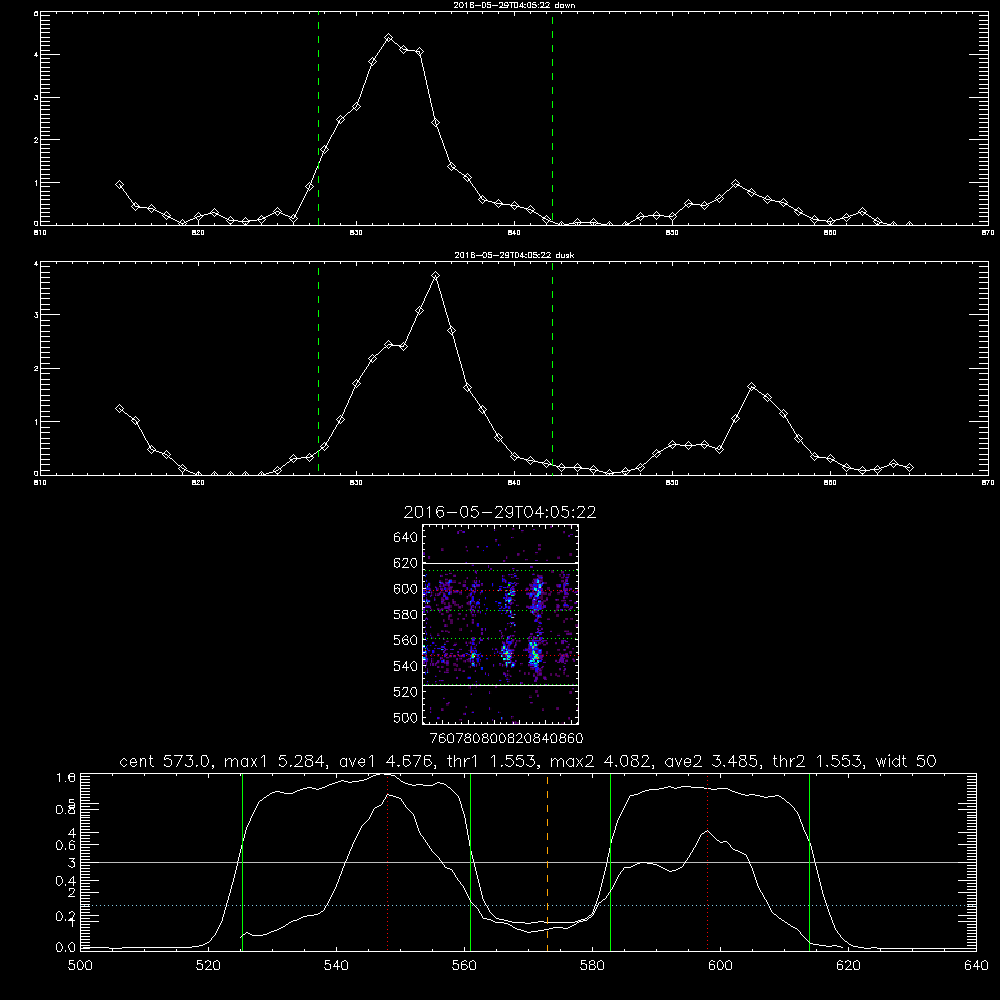Click the '580' x-axis label of bottom profile plot
Image resolution: width=1000 pixels, height=1000 pixels.
[x=592, y=966]
